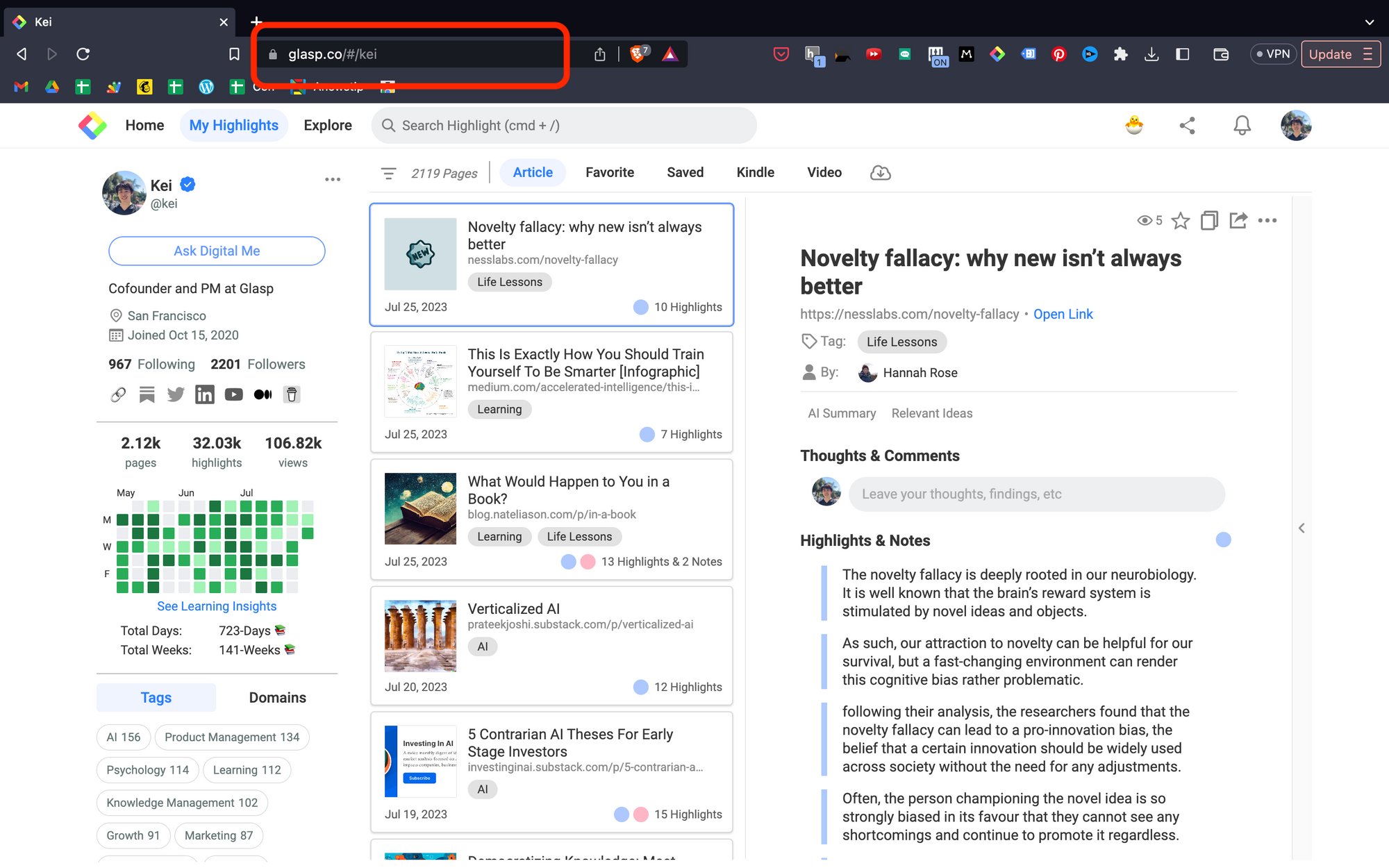Viewport: 1389px width, 868px height.
Task: Open browser downloads icon
Action: (1151, 54)
